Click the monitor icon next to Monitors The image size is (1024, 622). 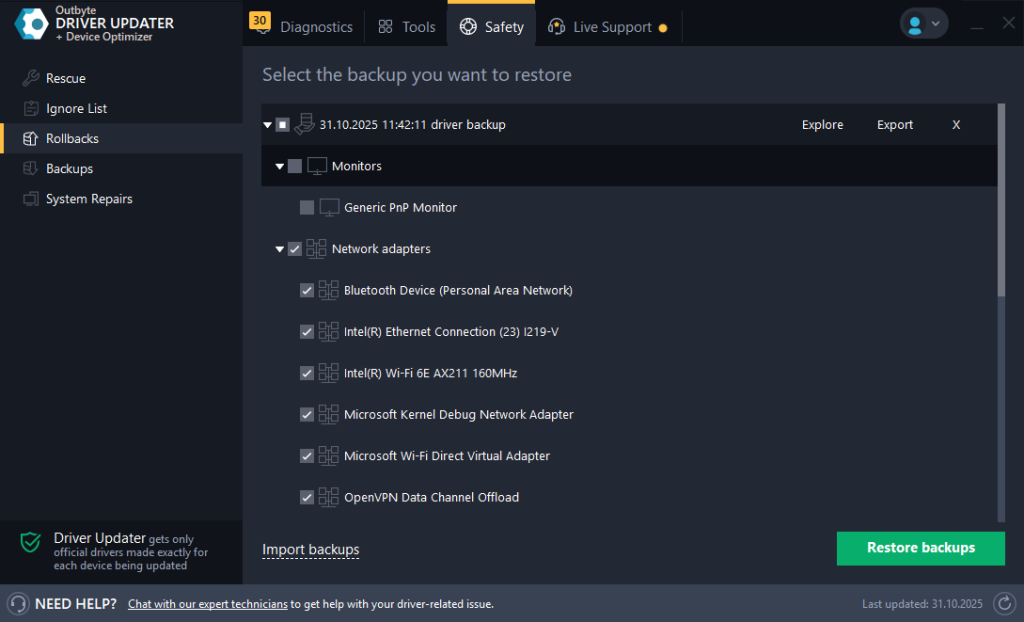[x=318, y=166]
